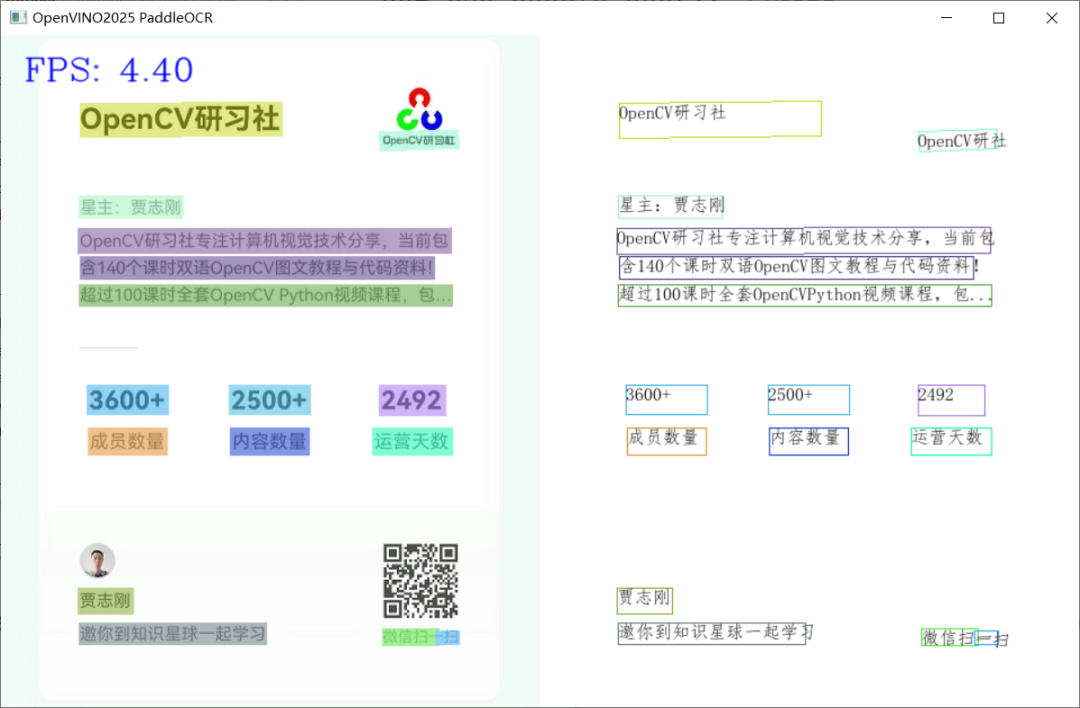Click highlighted line '含140个课时双语OpenCV图文教程'
Viewport: 1080px width, 708px height.
click(256, 267)
